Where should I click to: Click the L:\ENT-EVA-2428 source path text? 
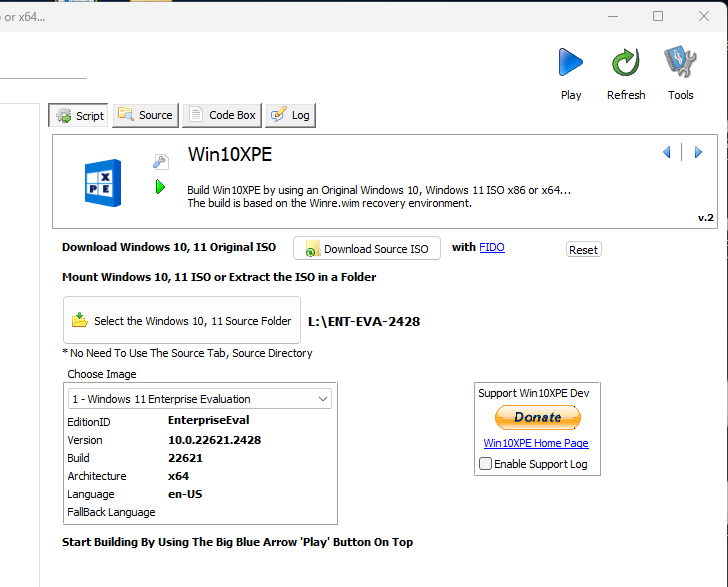click(364, 321)
